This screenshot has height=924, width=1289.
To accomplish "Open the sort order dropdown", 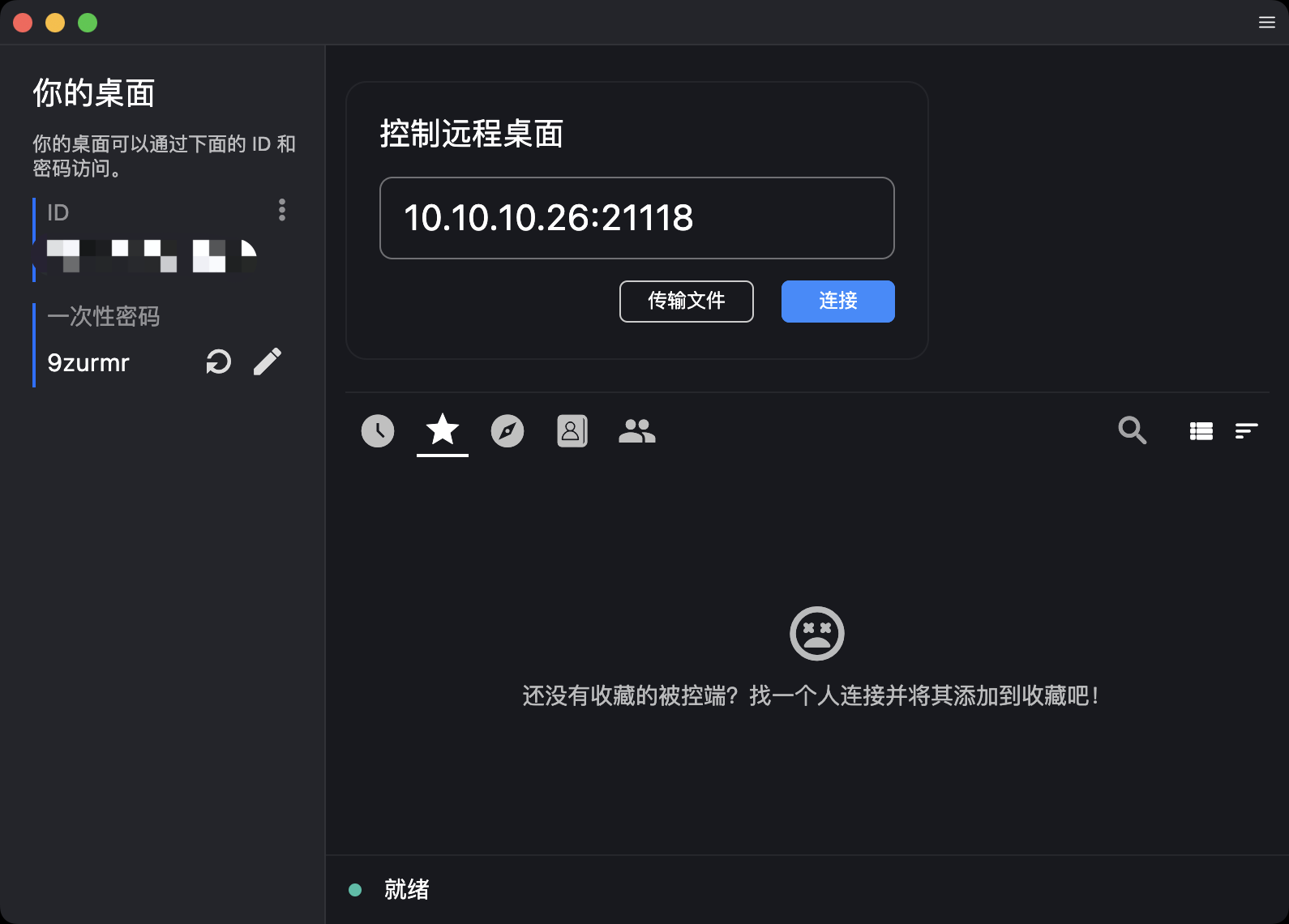I will [1246, 431].
